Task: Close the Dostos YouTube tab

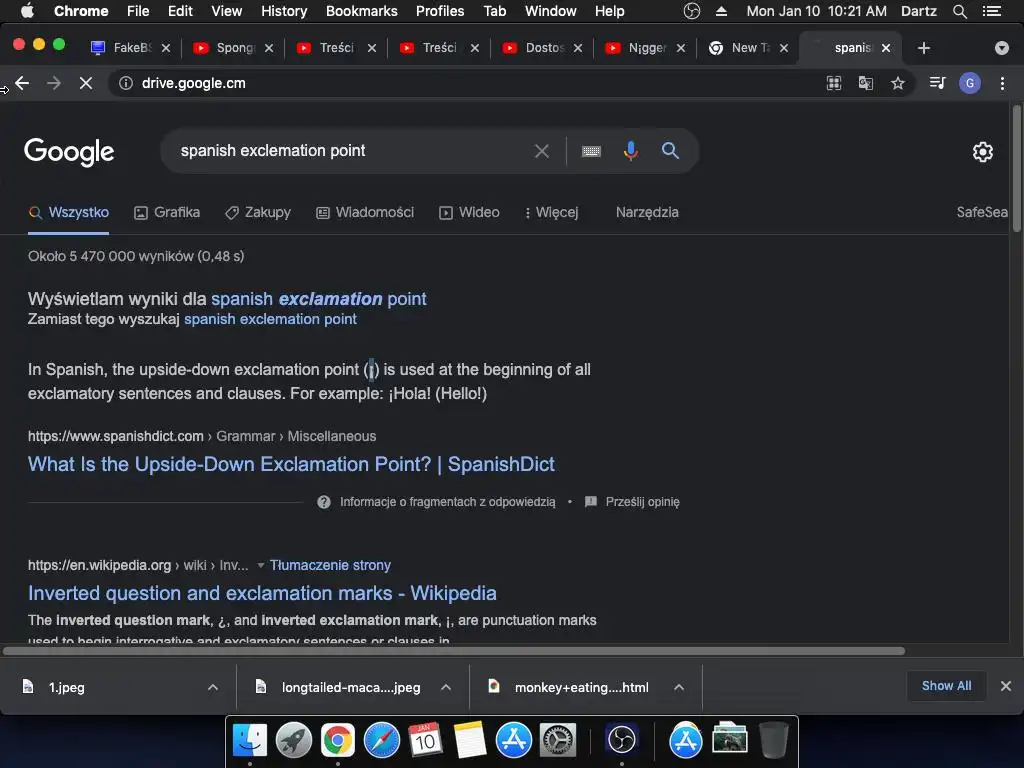Action: click(578, 48)
